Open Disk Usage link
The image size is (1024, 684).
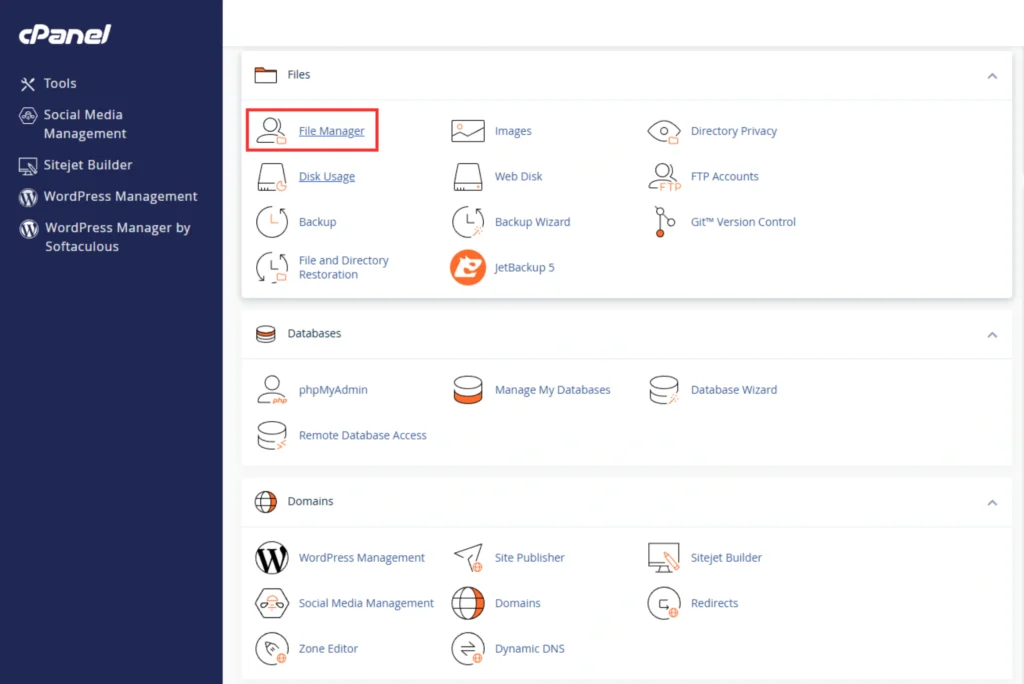[327, 176]
